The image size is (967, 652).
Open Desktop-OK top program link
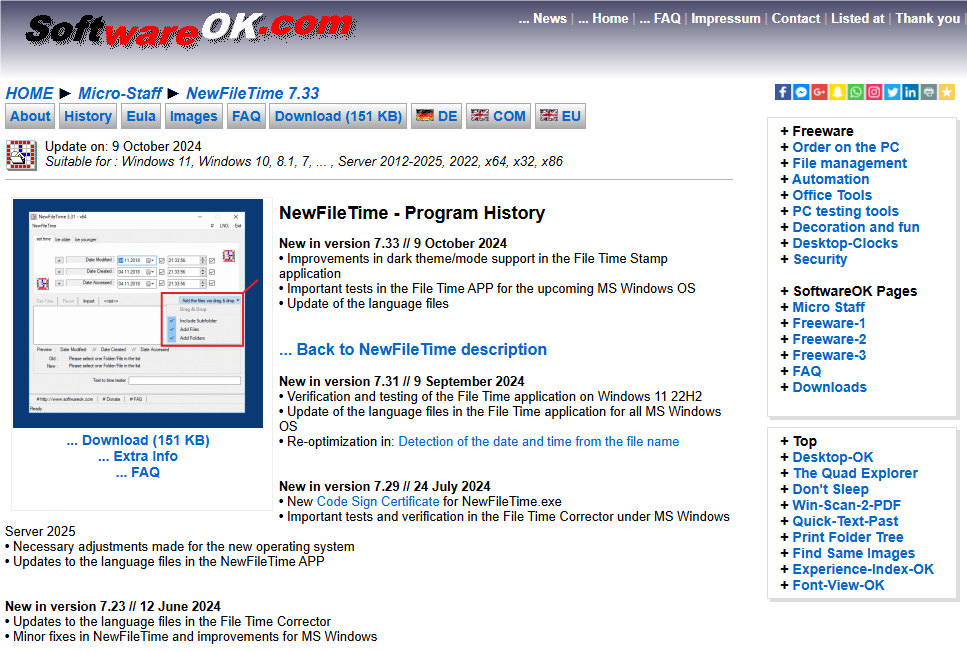pyautogui.click(x=833, y=458)
